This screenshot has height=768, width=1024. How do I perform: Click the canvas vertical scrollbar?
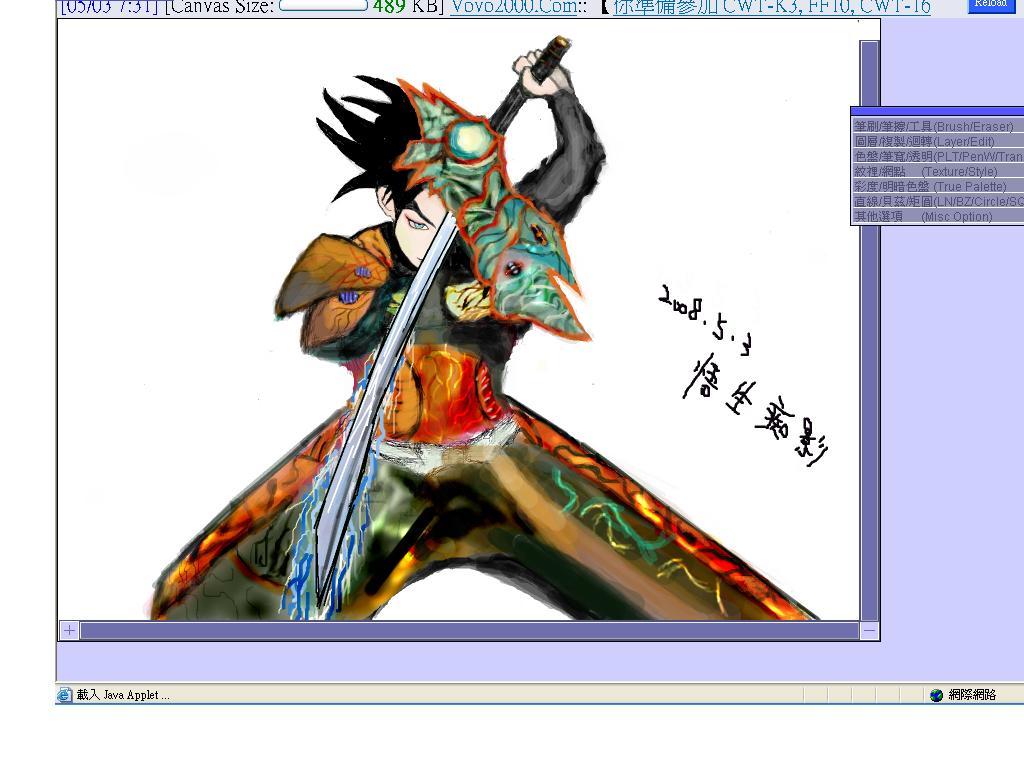(869, 330)
